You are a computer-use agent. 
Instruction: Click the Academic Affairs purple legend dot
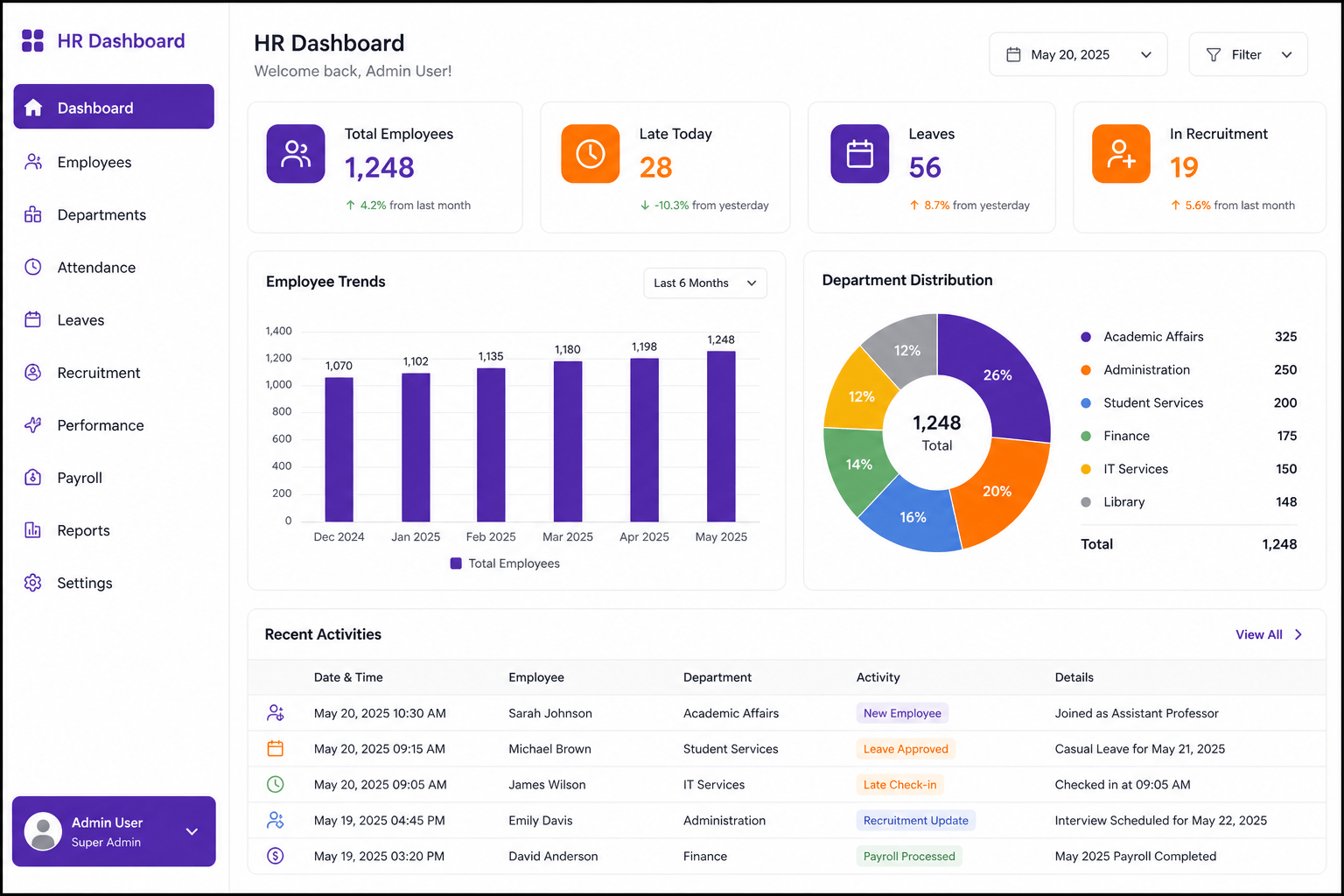click(1086, 337)
